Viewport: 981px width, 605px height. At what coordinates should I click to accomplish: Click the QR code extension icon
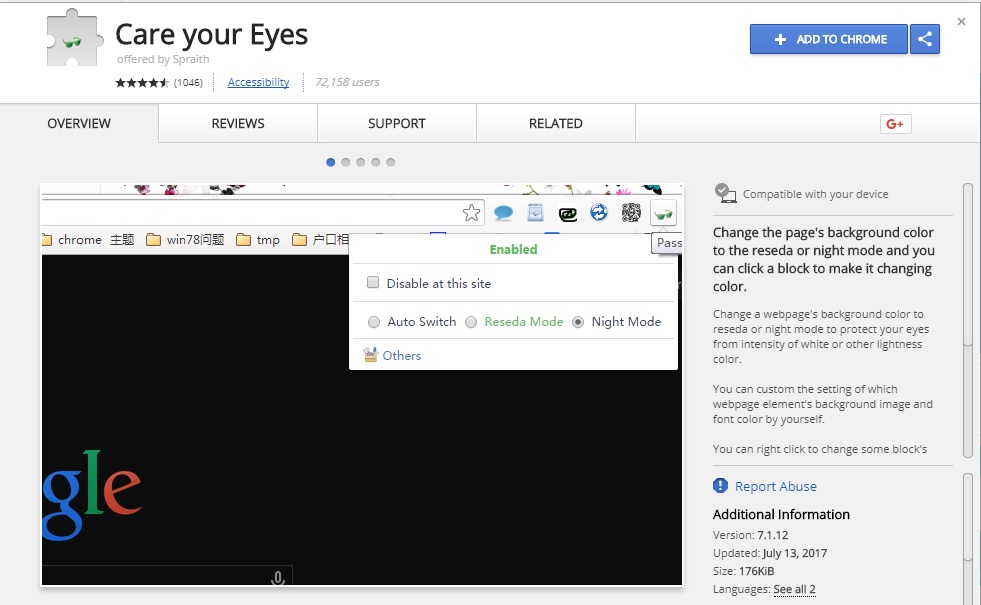631,213
